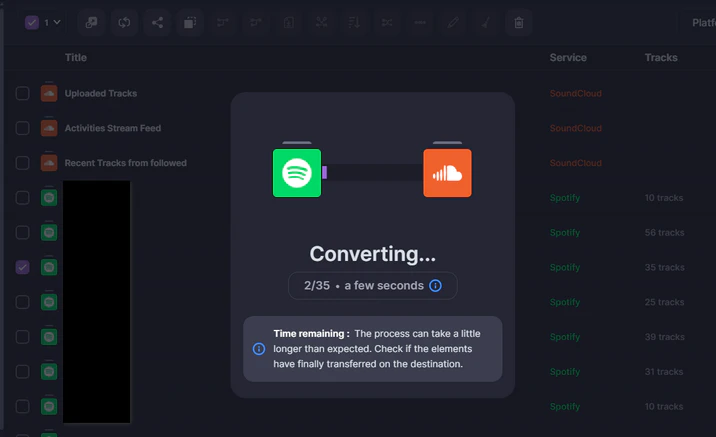Open the Activities Stream Feed playlist

[x=112, y=128]
